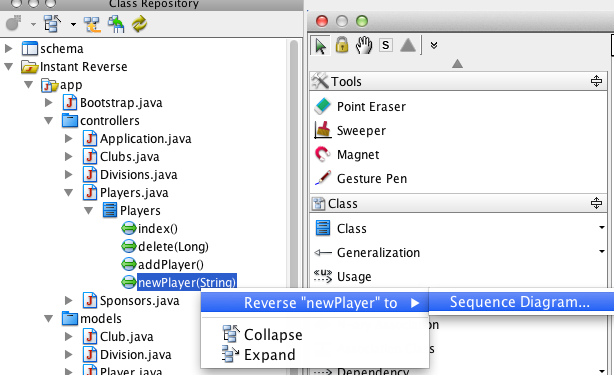Click the class hierarchy icon with orange arrow
This screenshot has height=375, width=614.
92,24
